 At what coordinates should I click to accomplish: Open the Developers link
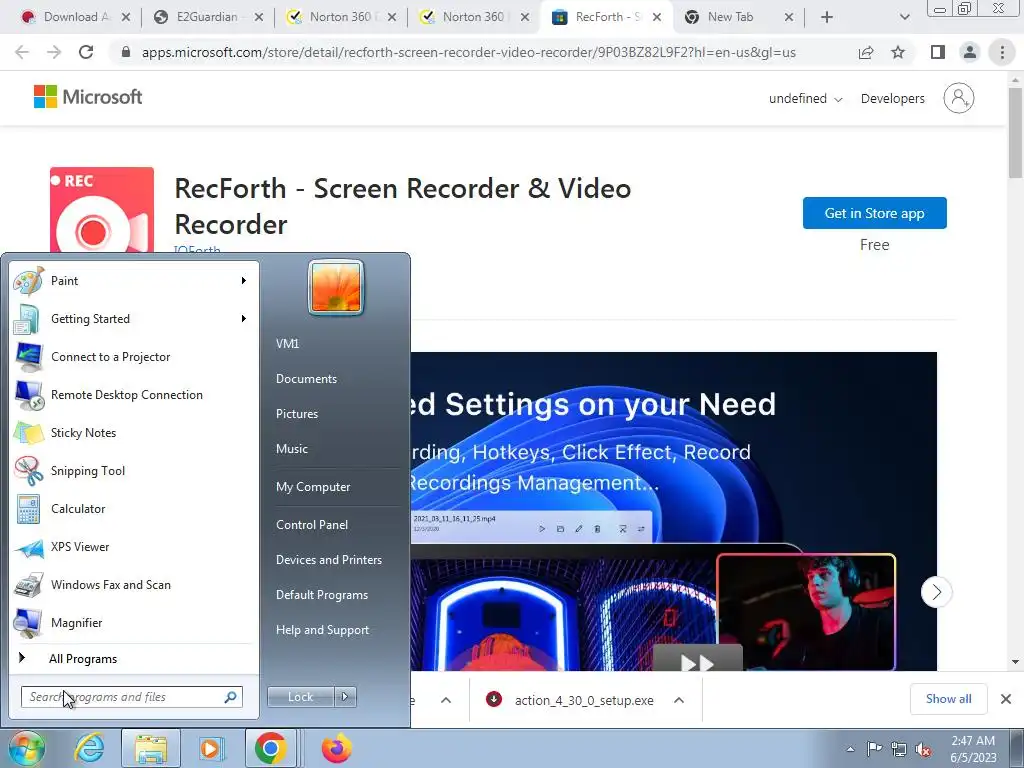[892, 99]
